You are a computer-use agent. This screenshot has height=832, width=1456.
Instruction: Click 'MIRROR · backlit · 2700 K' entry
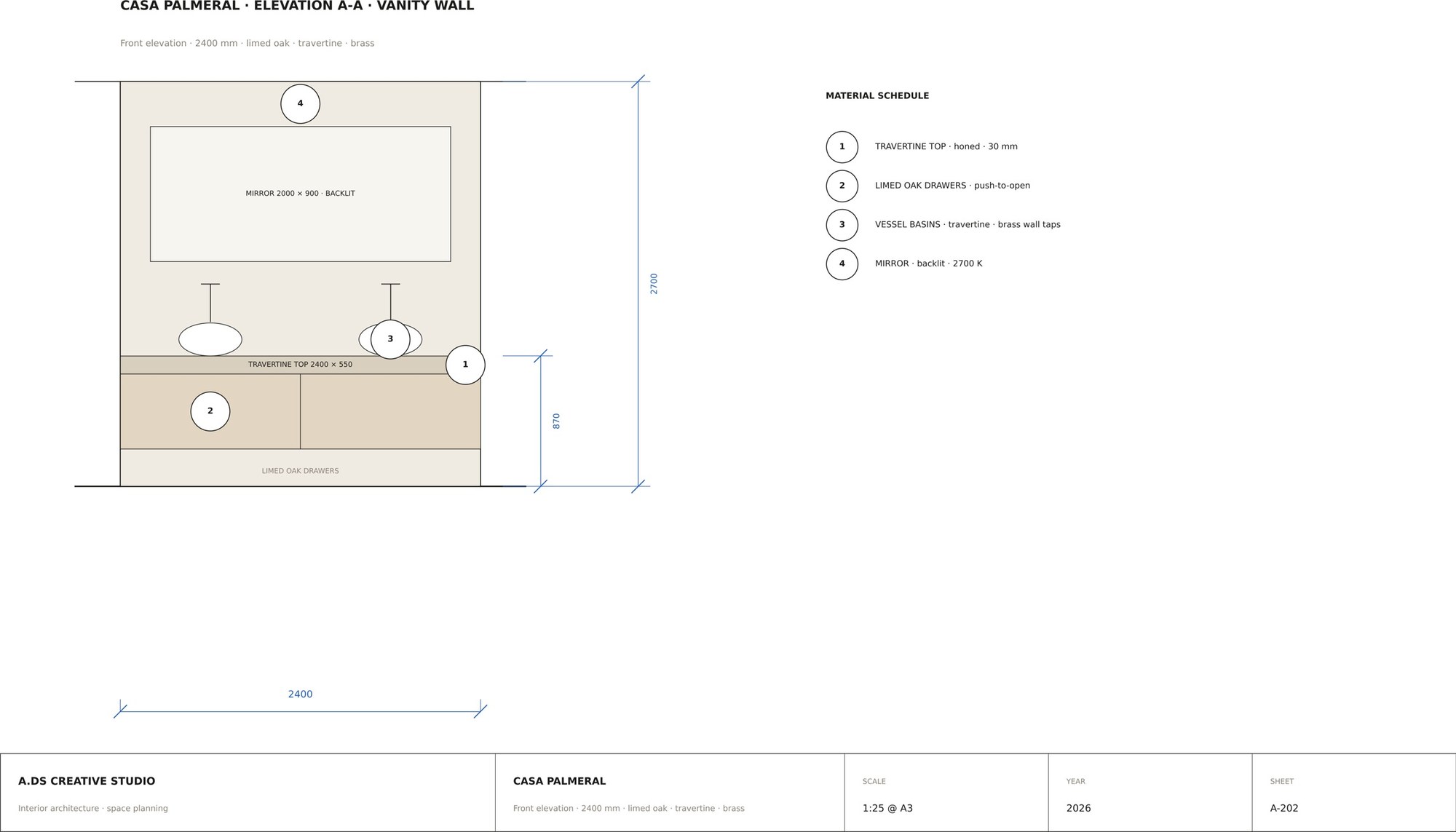click(928, 264)
